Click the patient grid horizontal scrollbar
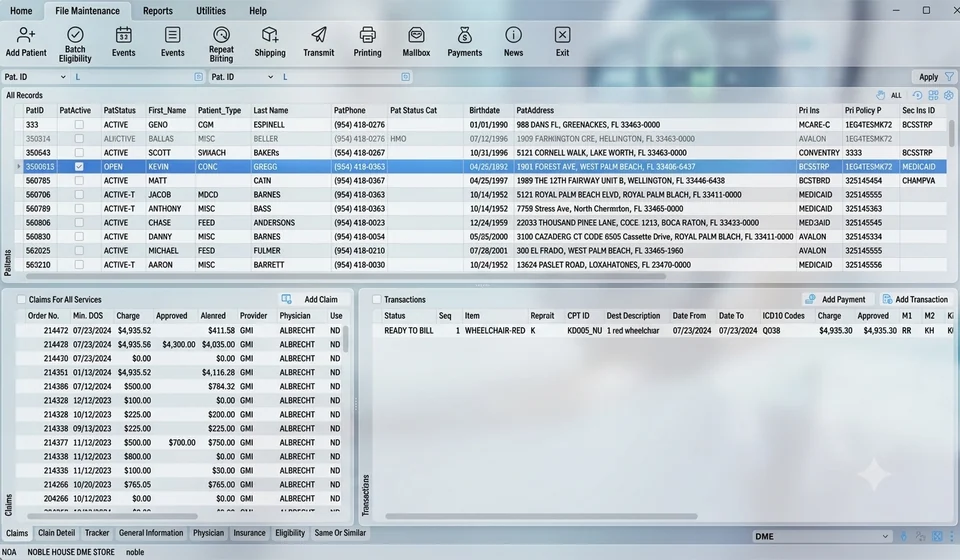 tap(346, 276)
